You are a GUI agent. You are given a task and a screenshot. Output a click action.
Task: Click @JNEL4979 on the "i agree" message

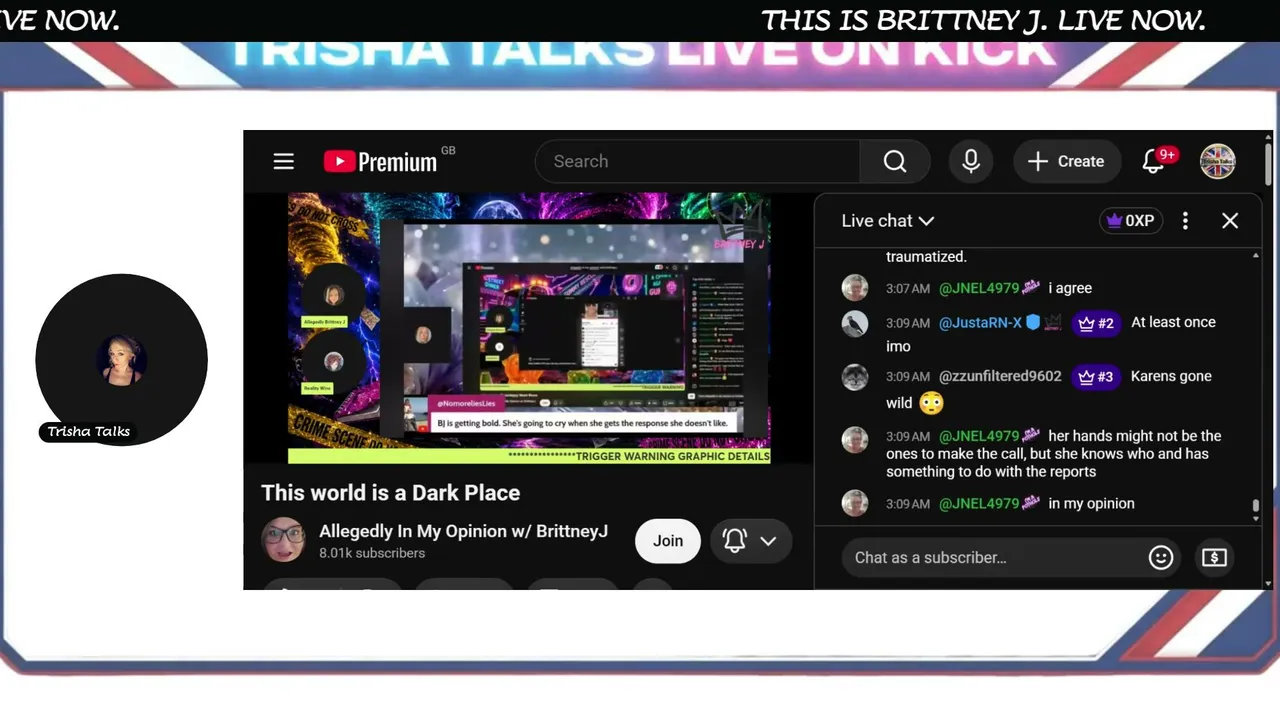pyautogui.click(x=979, y=288)
